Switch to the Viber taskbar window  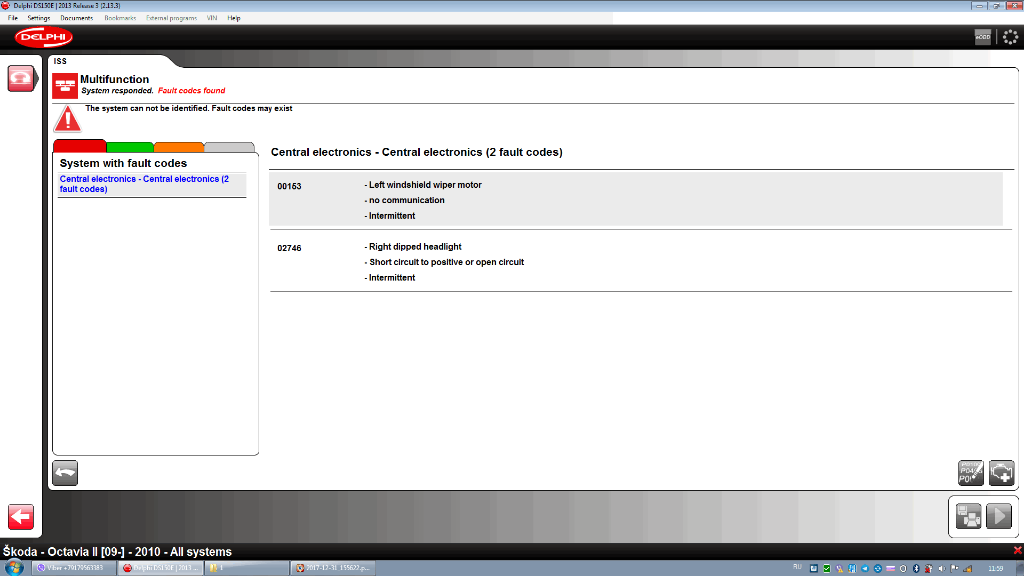(x=74, y=568)
